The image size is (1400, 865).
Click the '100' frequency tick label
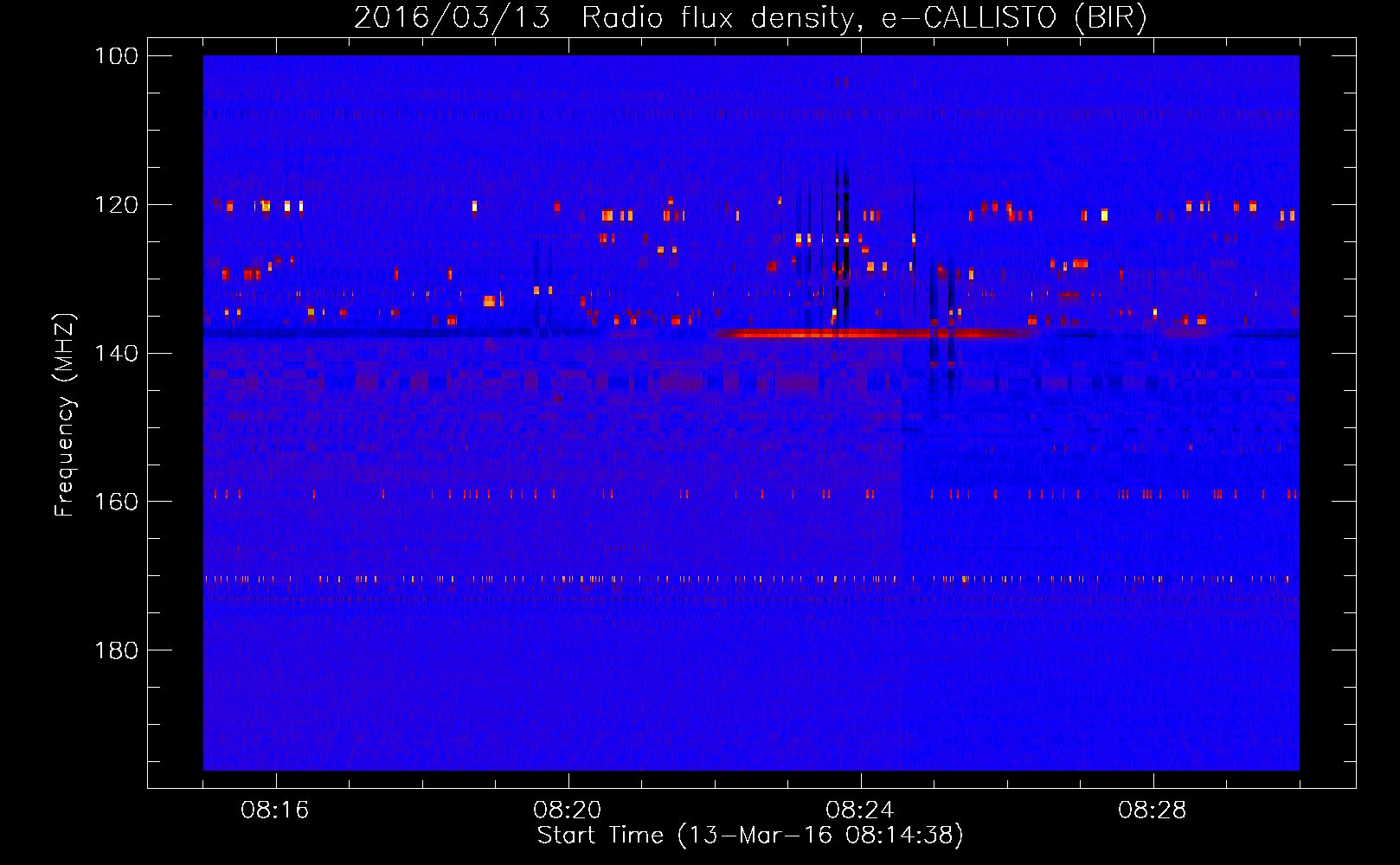point(117,56)
